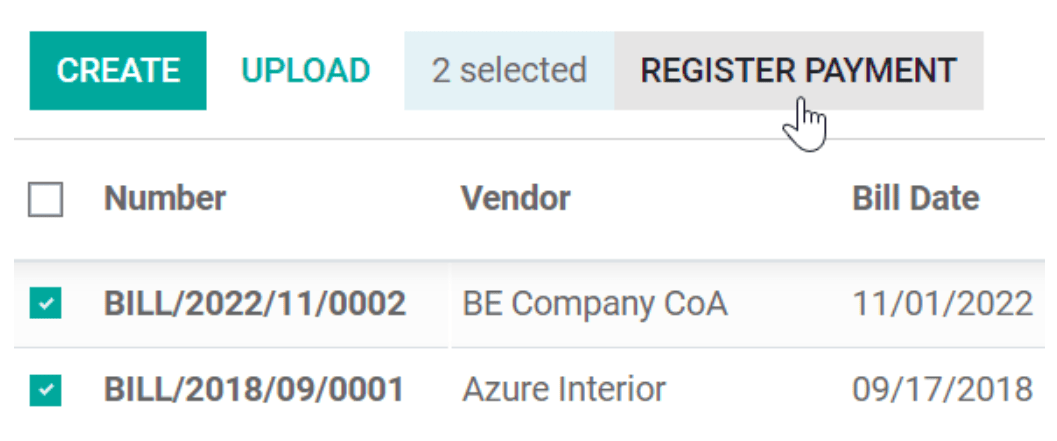This screenshot has height=441, width=1057.
Task: Uncheck the BILL/2018/09/0001 row checkbox
Action: [46, 390]
